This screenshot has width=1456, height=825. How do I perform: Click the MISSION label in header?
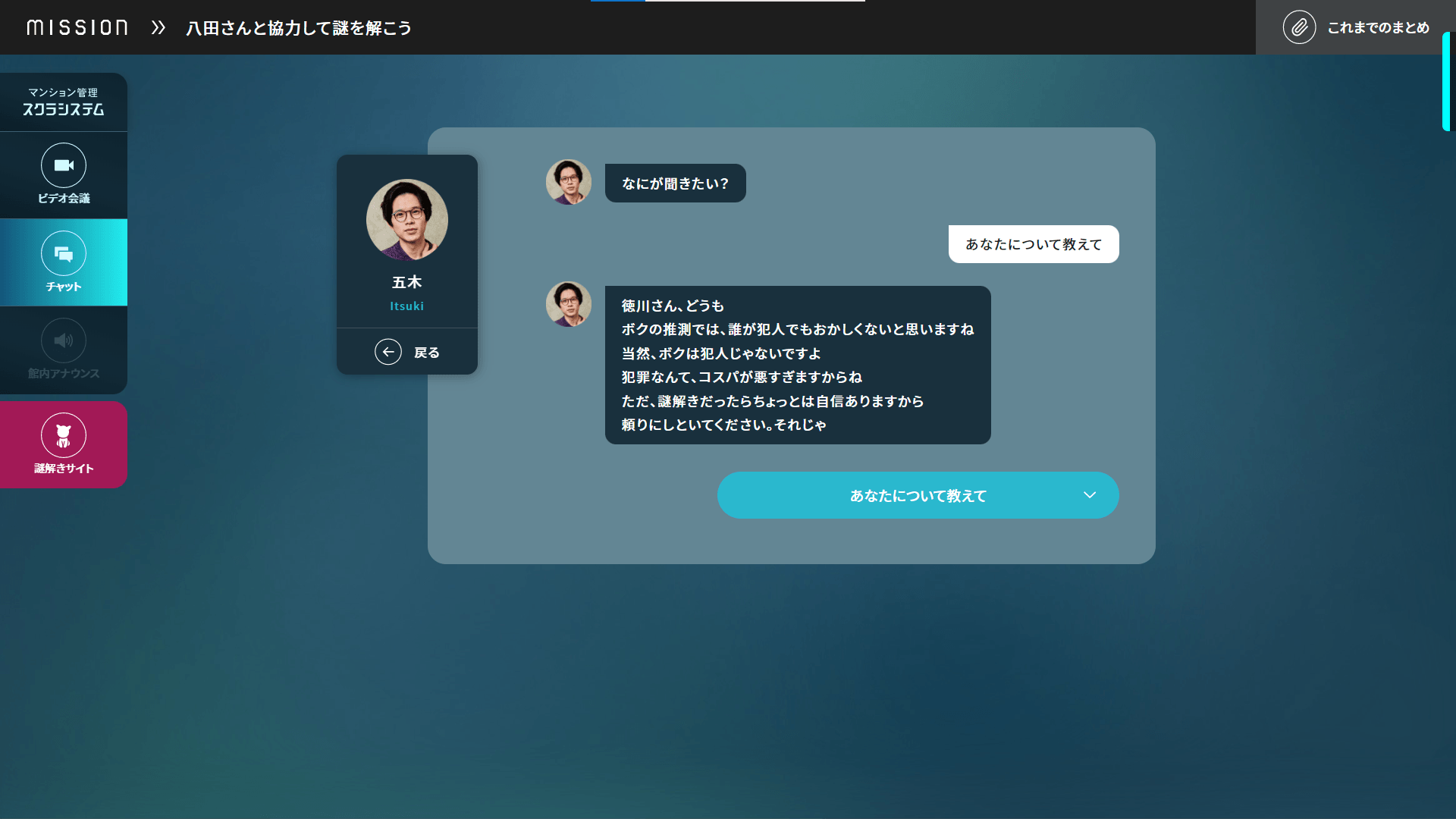click(77, 28)
